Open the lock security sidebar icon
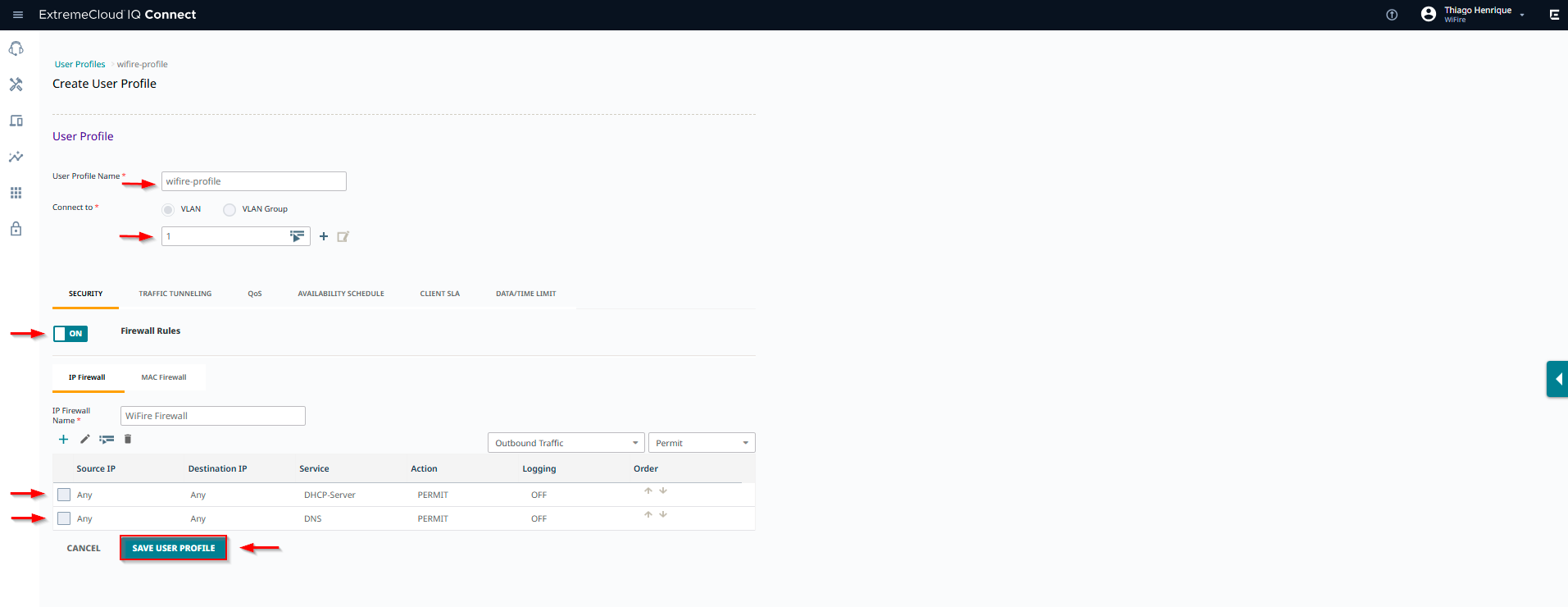This screenshot has height=607, width=1568. (16, 229)
